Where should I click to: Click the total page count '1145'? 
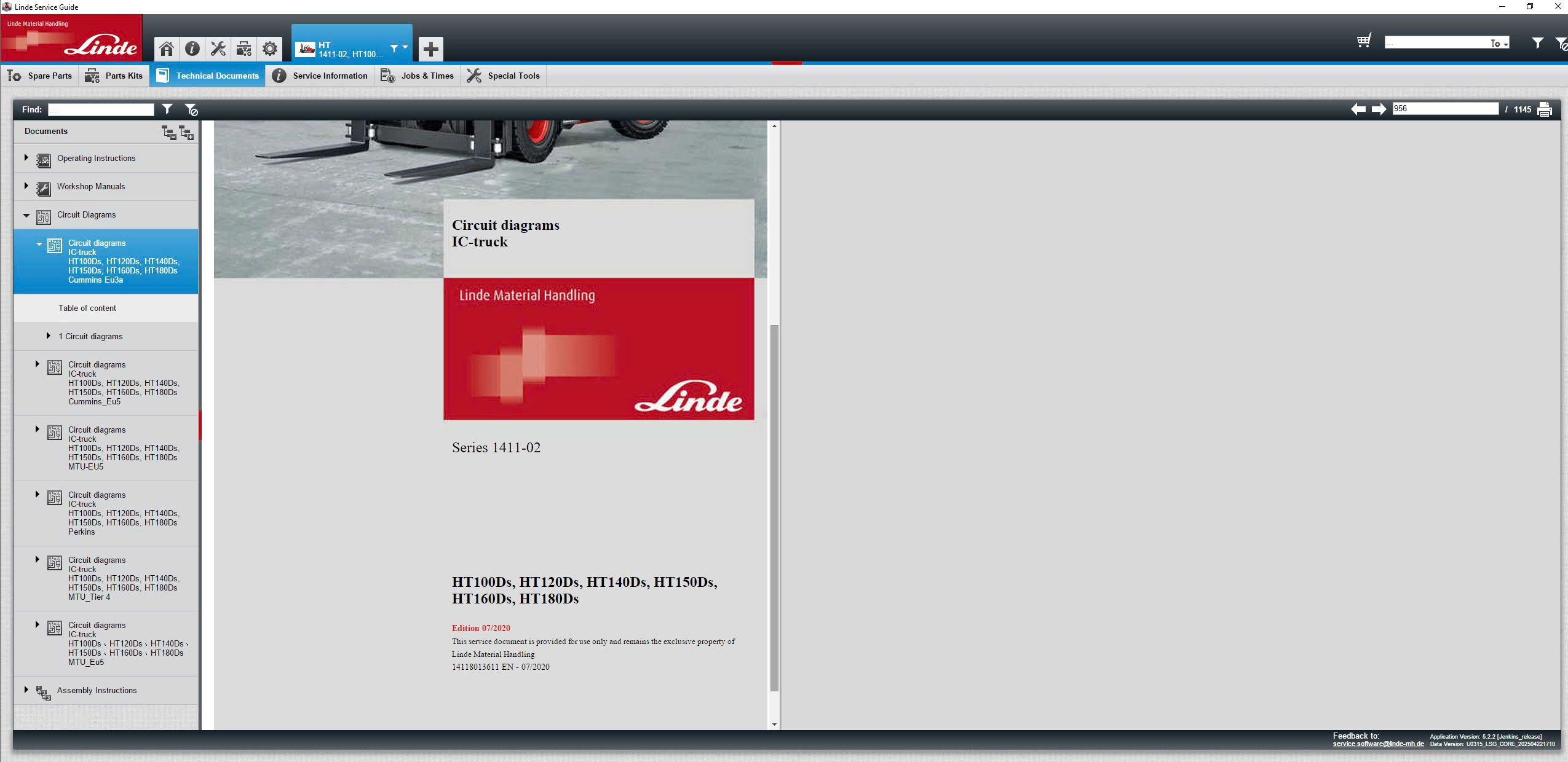(1522, 109)
